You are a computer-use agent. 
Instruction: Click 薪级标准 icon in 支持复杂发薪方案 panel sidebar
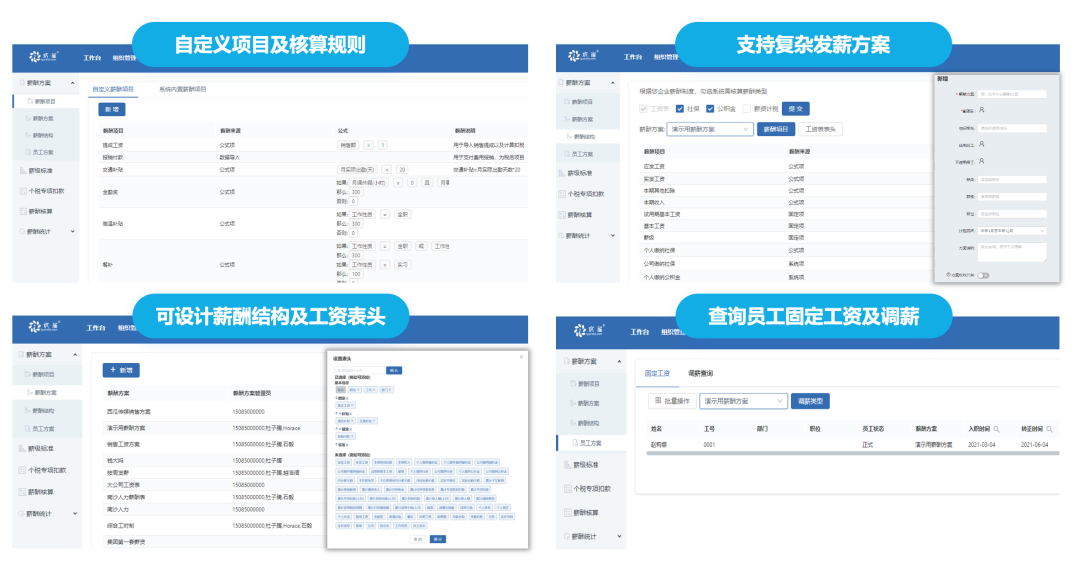(x=562, y=173)
